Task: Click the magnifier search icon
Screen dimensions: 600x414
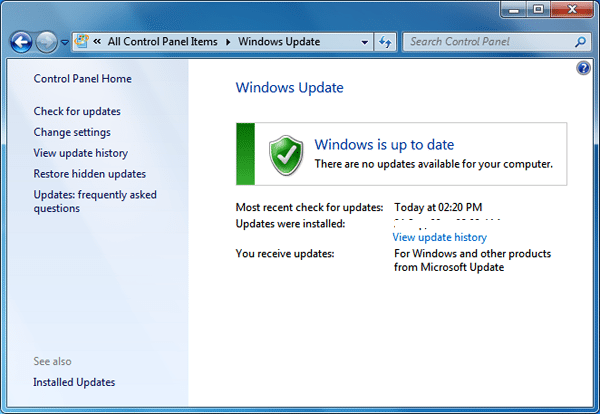Action: click(580, 42)
